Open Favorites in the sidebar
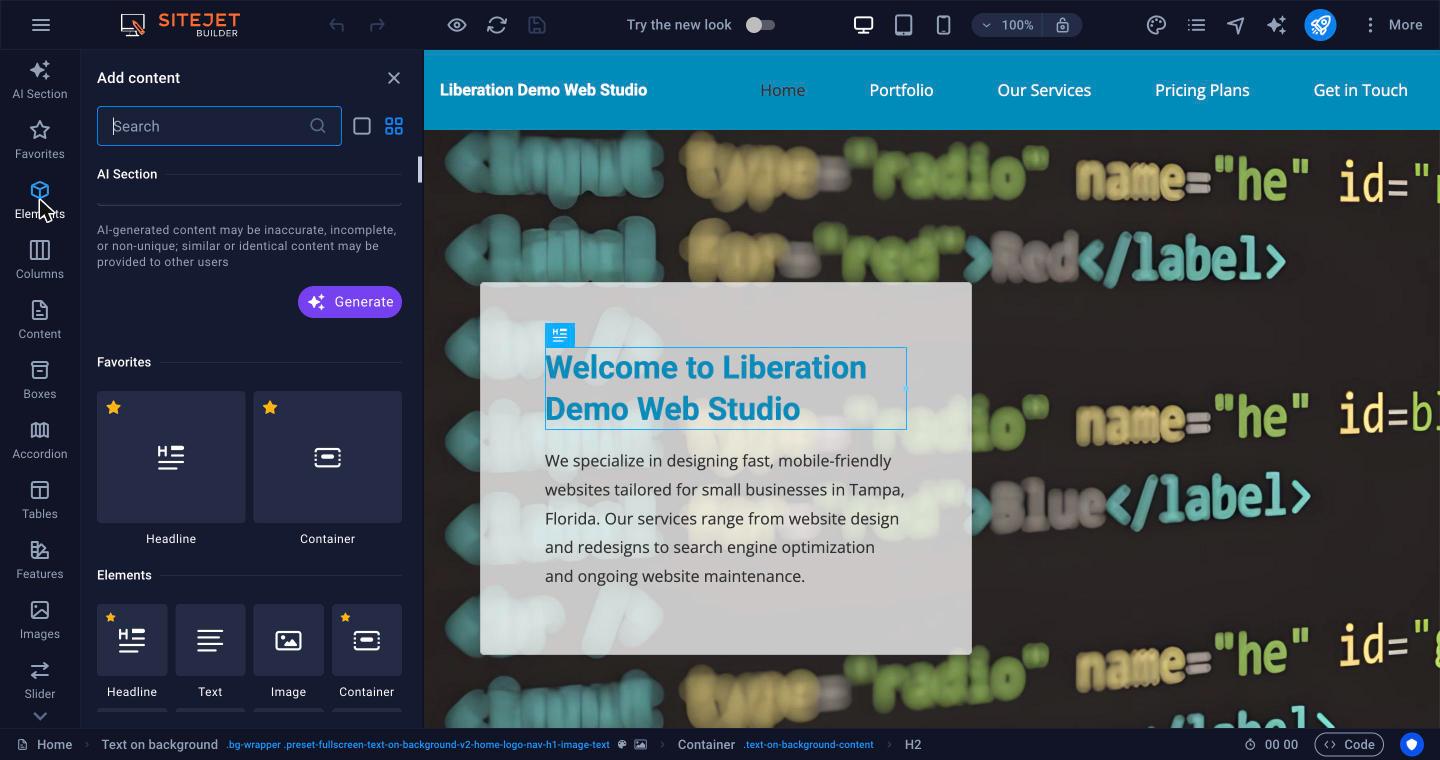The width and height of the screenshot is (1440, 760). pyautogui.click(x=40, y=140)
